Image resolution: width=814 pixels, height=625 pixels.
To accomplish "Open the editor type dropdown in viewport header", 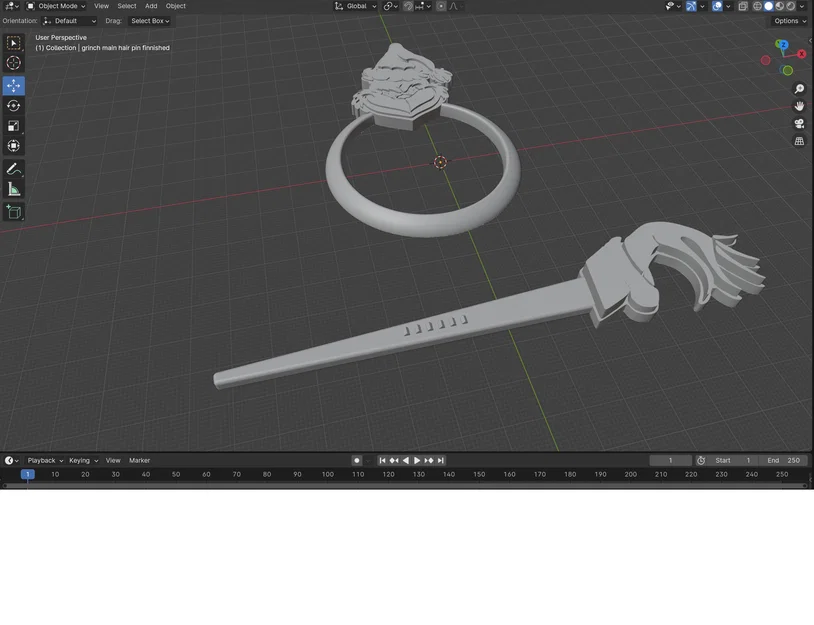I will coord(11,6).
